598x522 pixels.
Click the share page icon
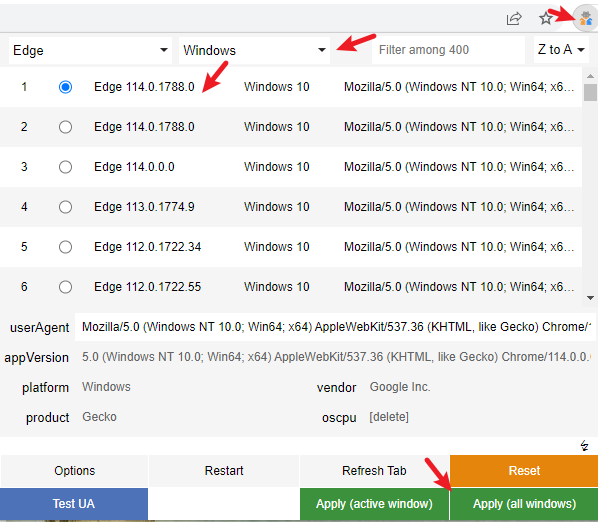click(514, 18)
